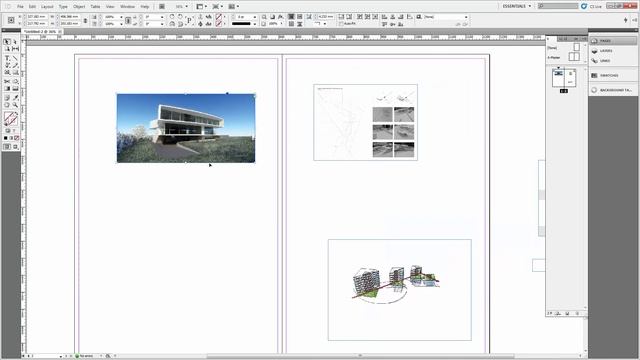
Task: Open the Help menu
Action: pyautogui.click(x=144, y=7)
